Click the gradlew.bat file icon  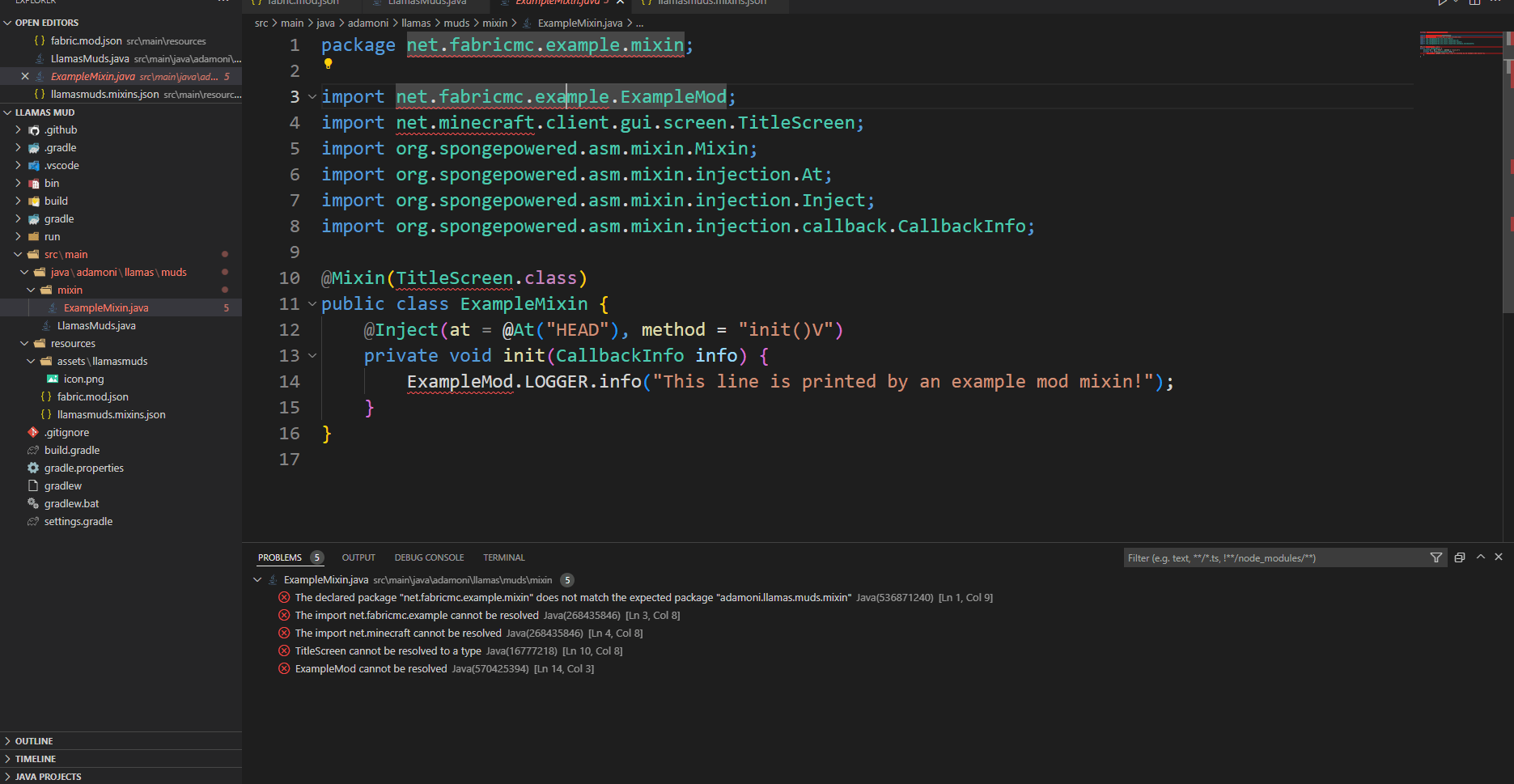coord(33,503)
